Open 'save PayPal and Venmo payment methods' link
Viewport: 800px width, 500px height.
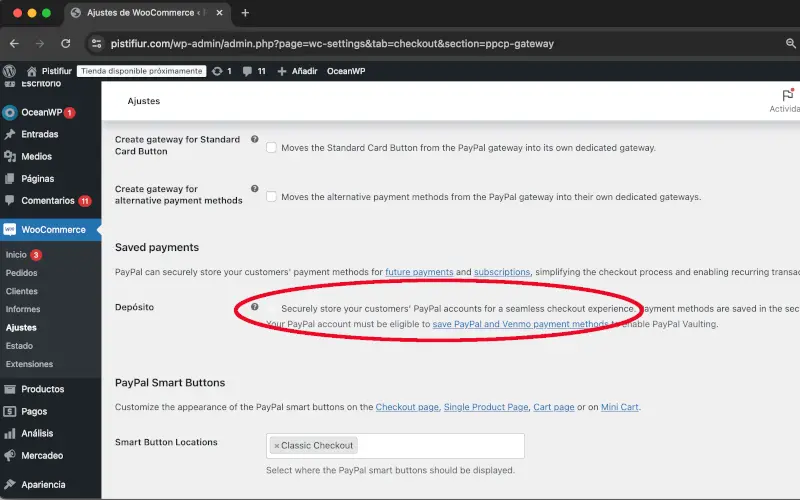(520, 324)
